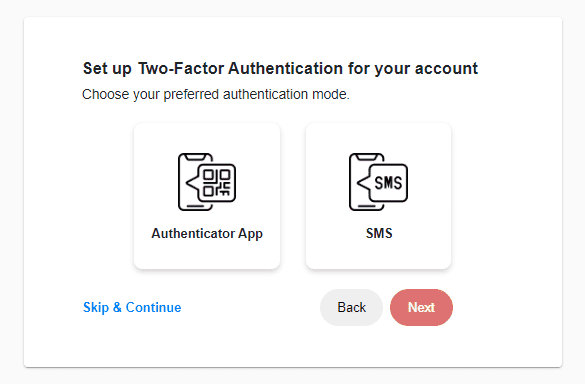The height and width of the screenshot is (384, 585).
Task: Click the bold "SMS" label under the icon
Action: 379,234
